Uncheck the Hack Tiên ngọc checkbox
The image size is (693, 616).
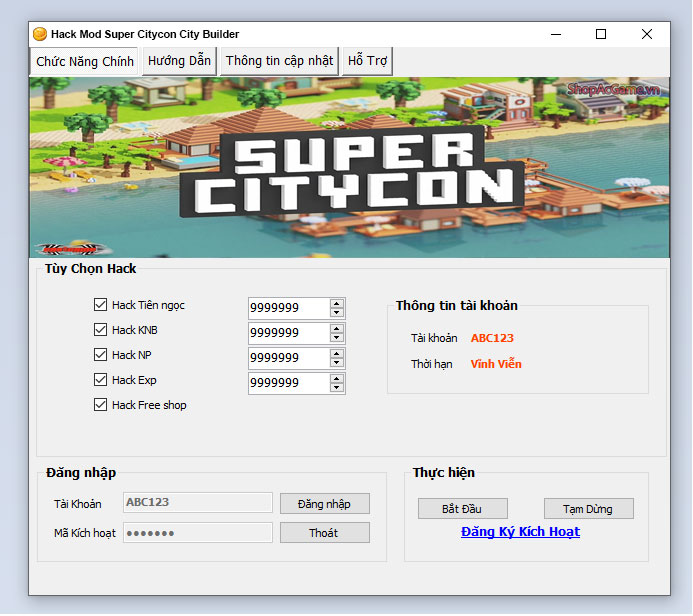pos(100,304)
